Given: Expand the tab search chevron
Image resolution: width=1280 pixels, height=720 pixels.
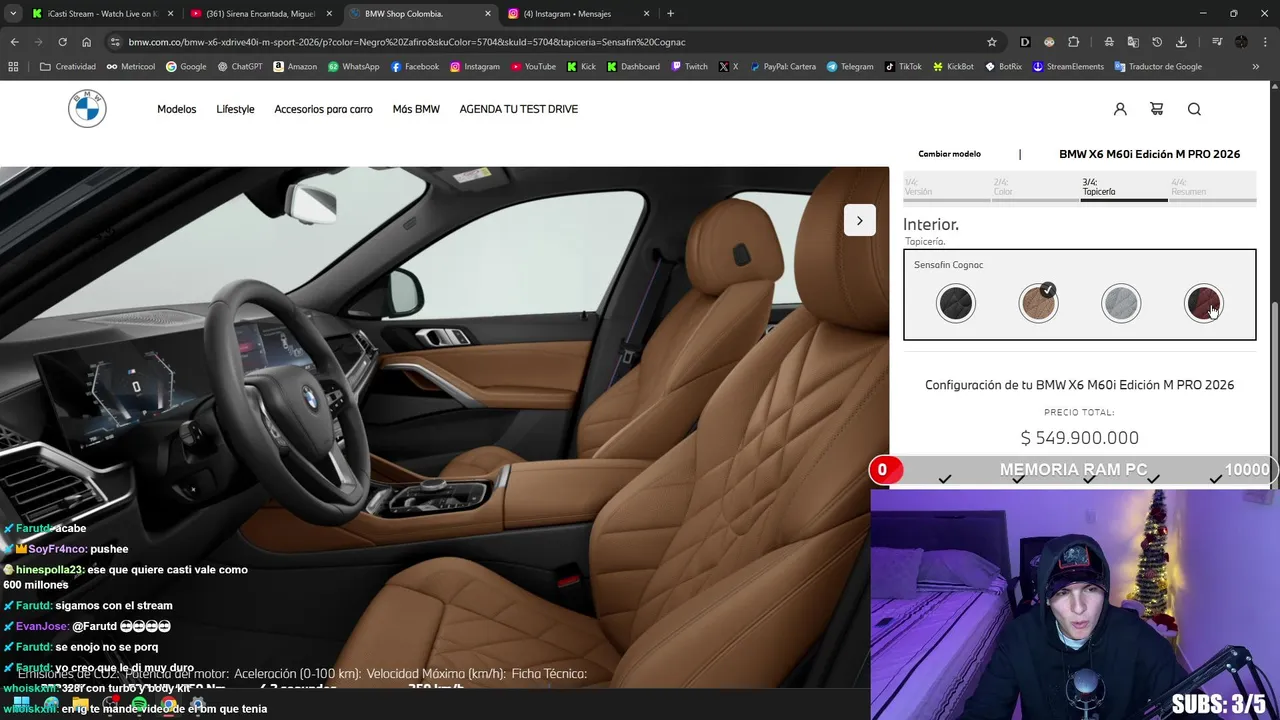Looking at the screenshot, I should [x=13, y=14].
